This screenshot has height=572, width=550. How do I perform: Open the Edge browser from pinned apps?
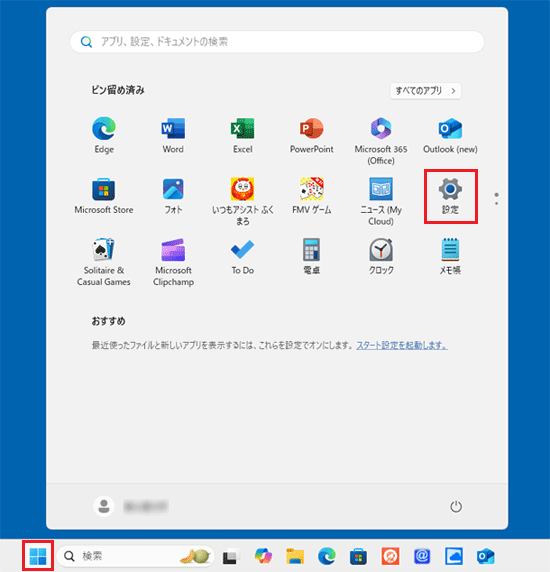tap(104, 135)
